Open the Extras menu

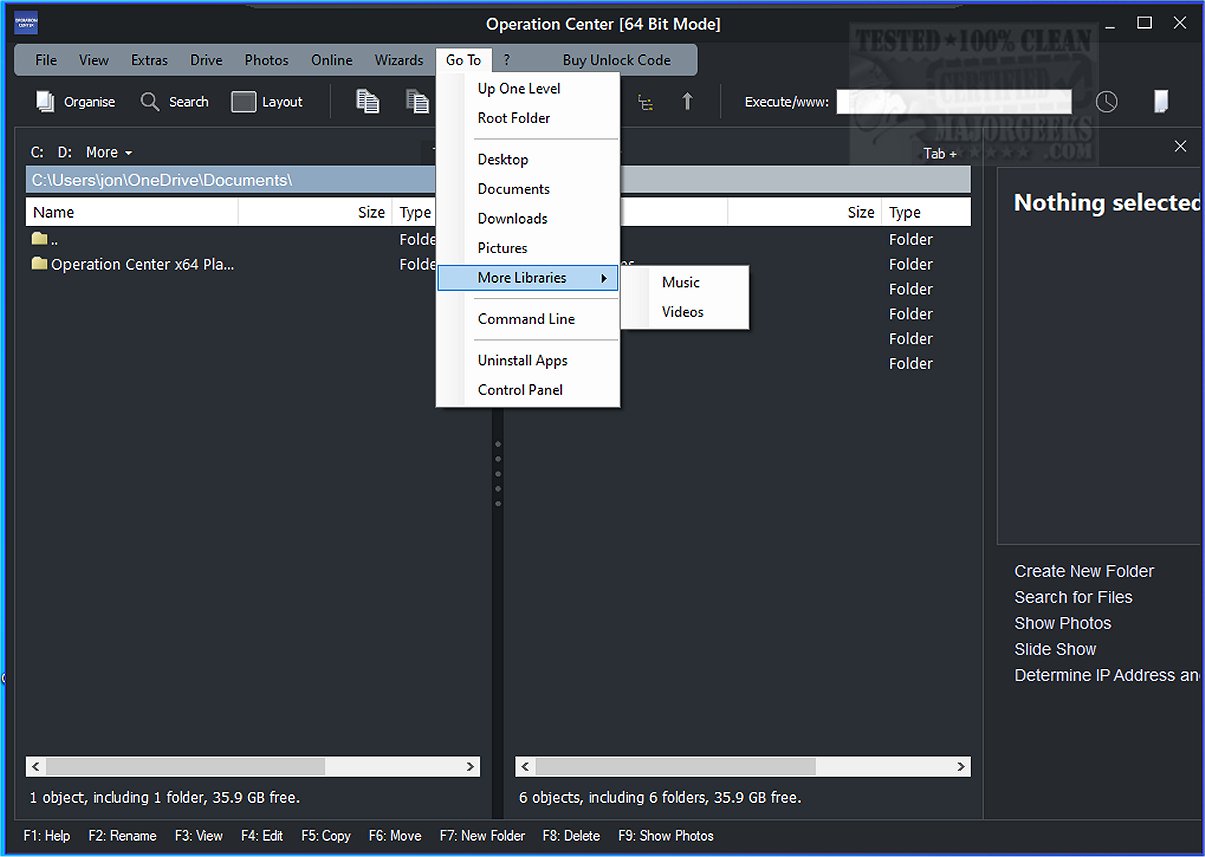[x=149, y=60]
